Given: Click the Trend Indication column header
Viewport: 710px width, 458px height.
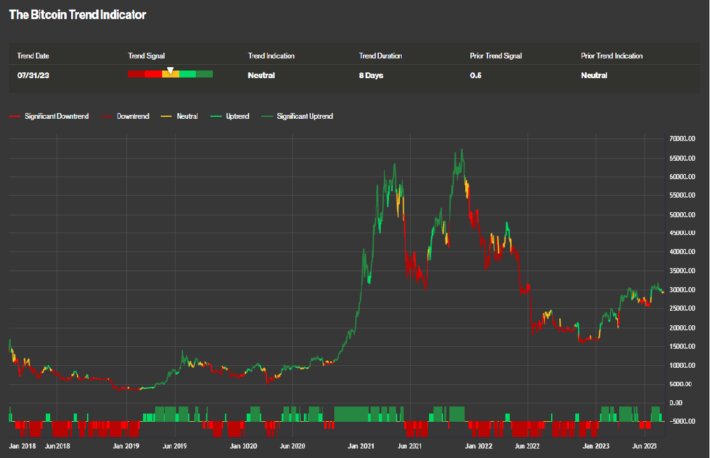Looking at the screenshot, I should pos(271,56).
